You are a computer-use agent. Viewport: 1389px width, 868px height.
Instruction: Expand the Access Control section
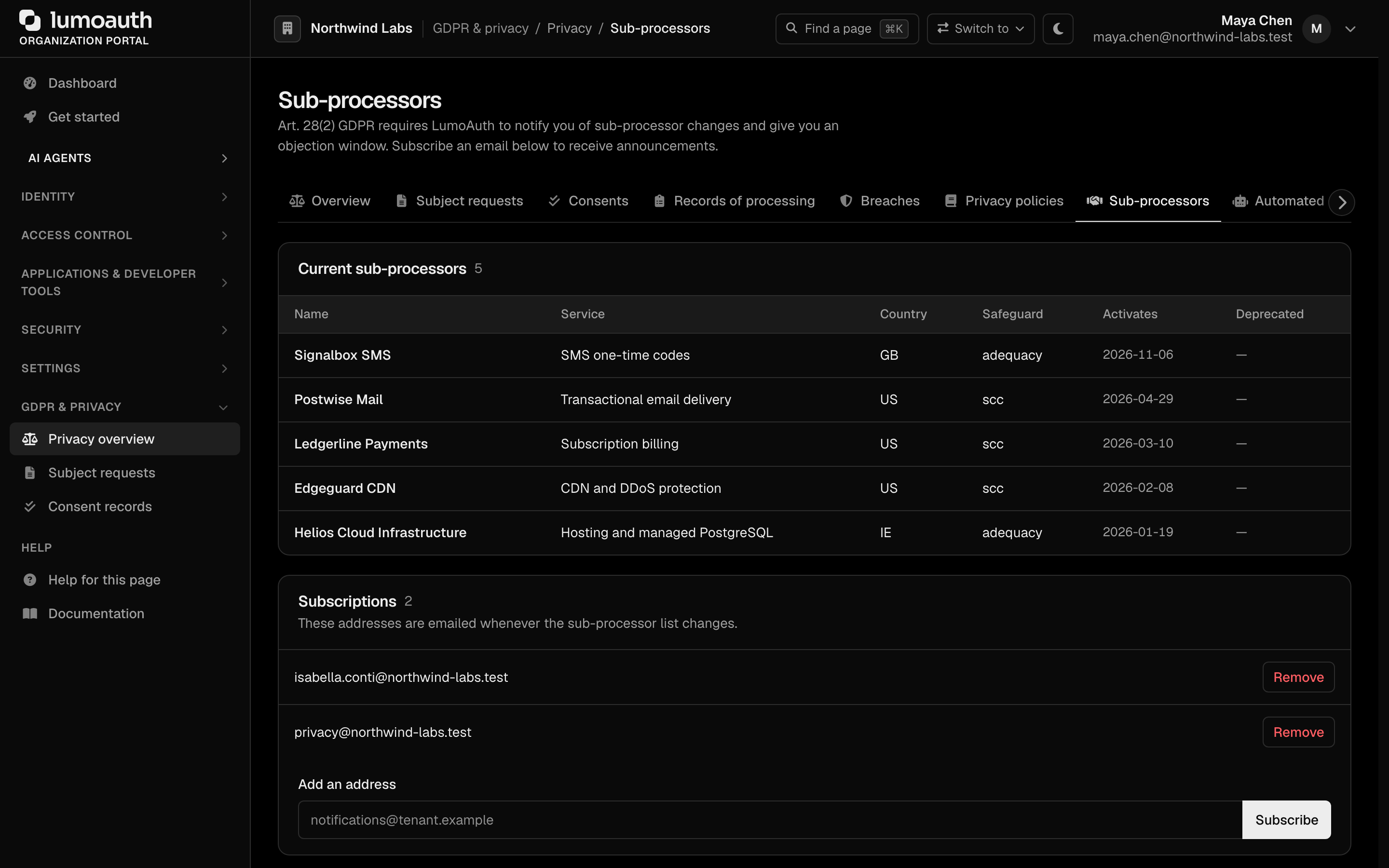[x=125, y=235]
